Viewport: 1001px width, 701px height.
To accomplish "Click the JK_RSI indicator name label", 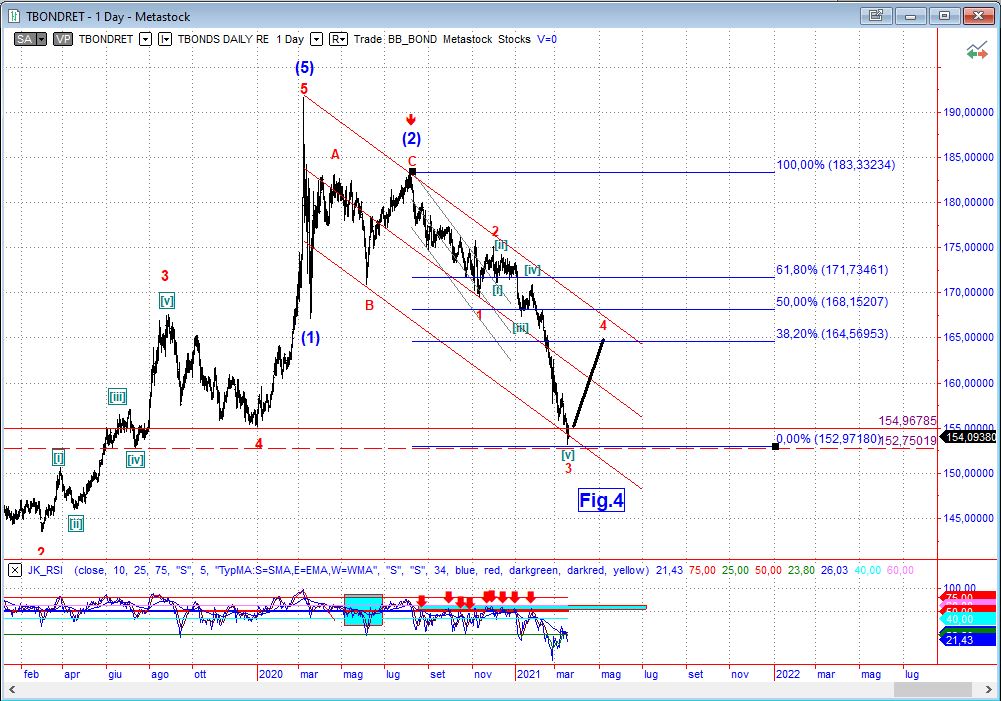I will click(x=46, y=570).
